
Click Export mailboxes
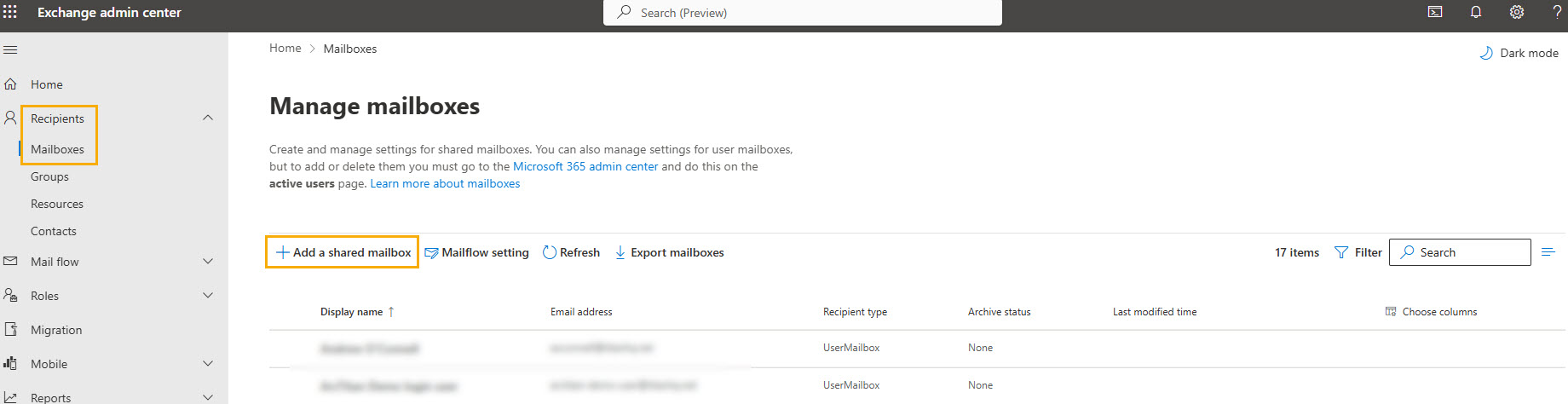pos(670,252)
